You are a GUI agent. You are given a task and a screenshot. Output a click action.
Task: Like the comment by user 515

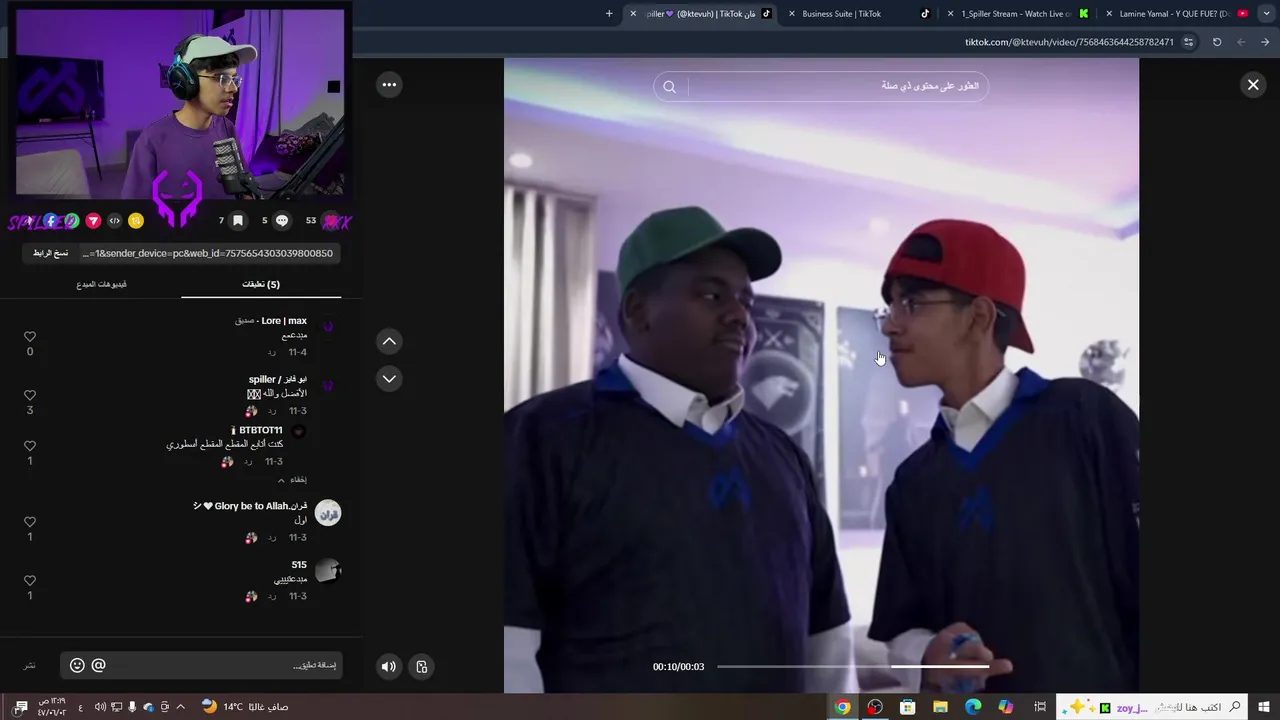click(x=30, y=581)
